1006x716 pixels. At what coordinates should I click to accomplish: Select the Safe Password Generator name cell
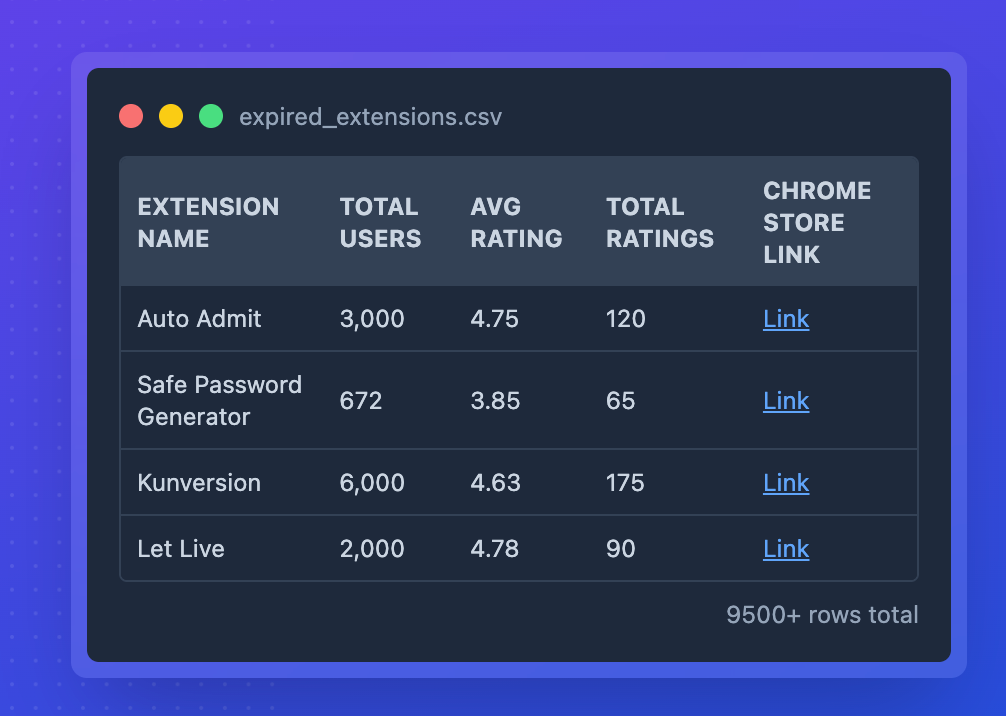[219, 401]
